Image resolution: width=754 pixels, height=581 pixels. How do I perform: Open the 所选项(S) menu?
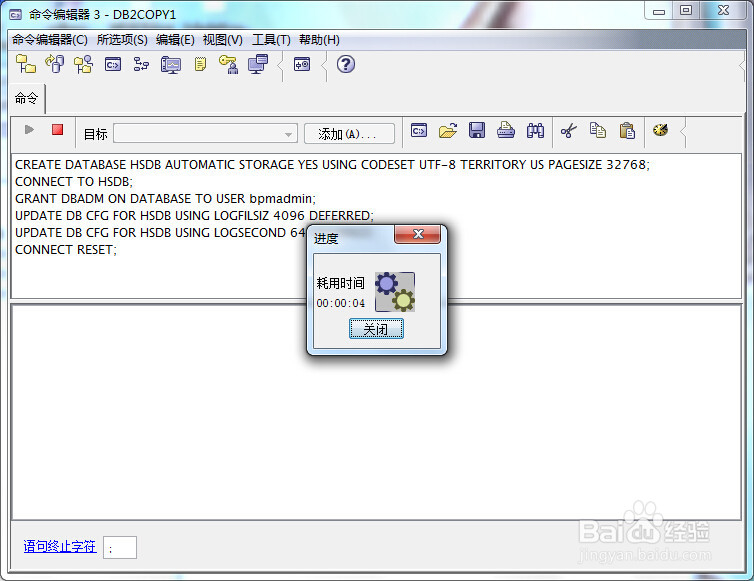click(x=122, y=40)
